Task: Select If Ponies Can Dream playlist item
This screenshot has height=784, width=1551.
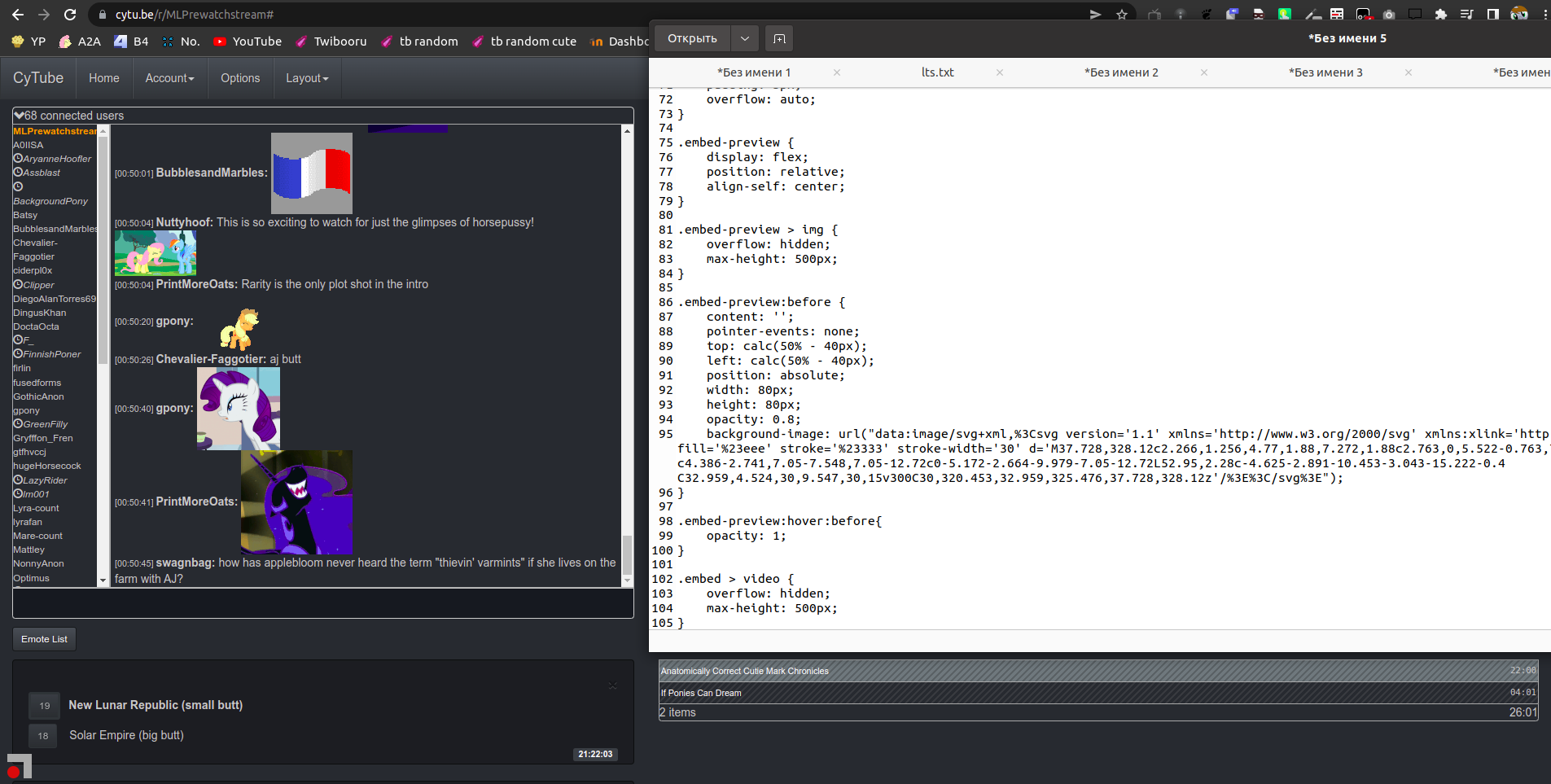Action: coord(1098,693)
